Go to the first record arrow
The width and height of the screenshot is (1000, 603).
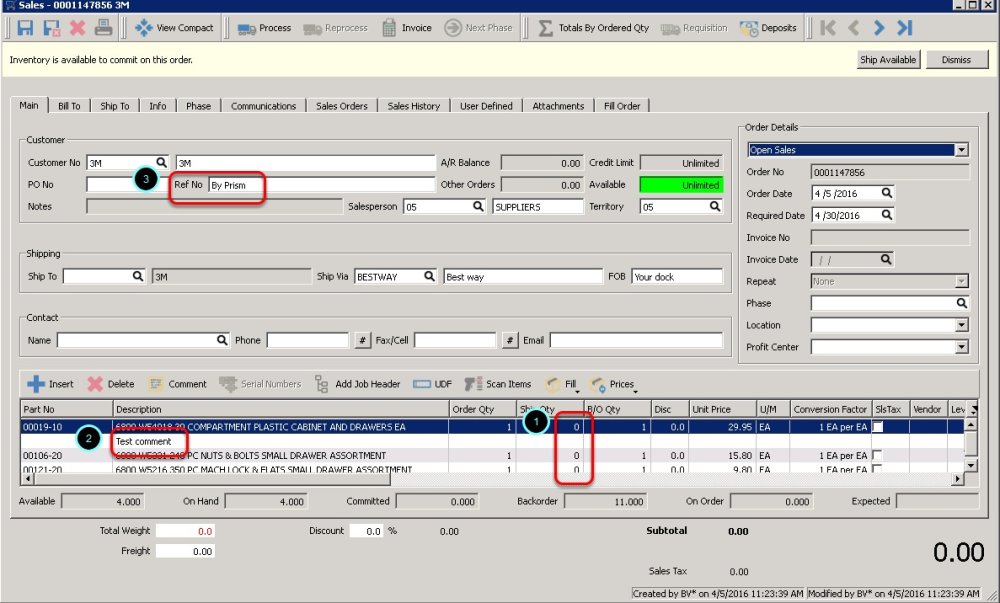pos(828,28)
